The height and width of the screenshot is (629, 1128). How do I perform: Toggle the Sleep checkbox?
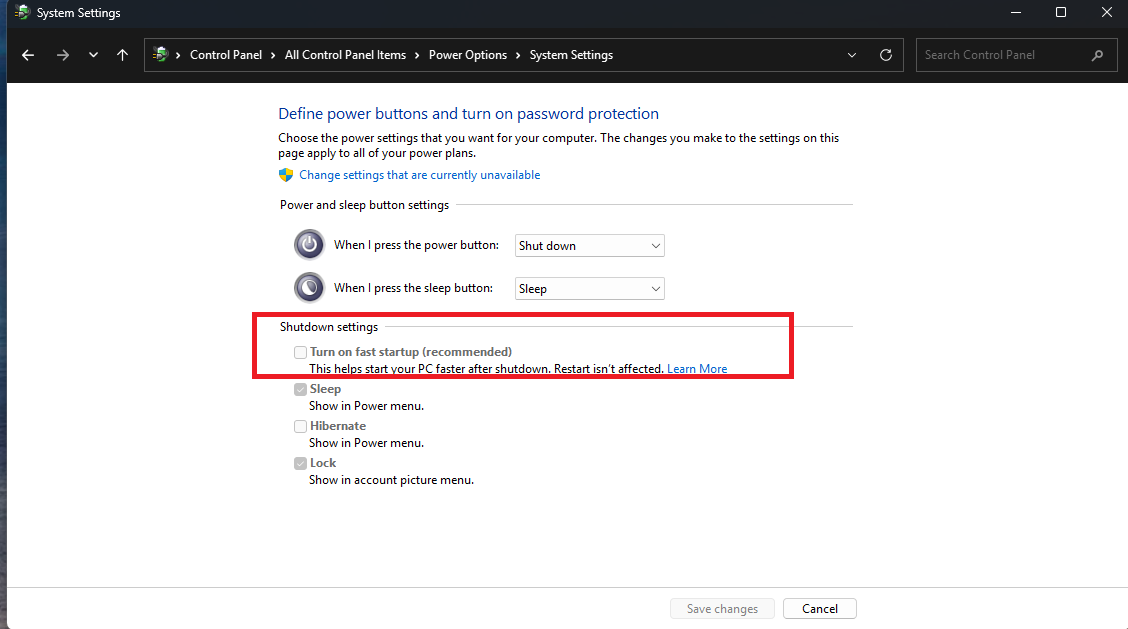pos(300,389)
